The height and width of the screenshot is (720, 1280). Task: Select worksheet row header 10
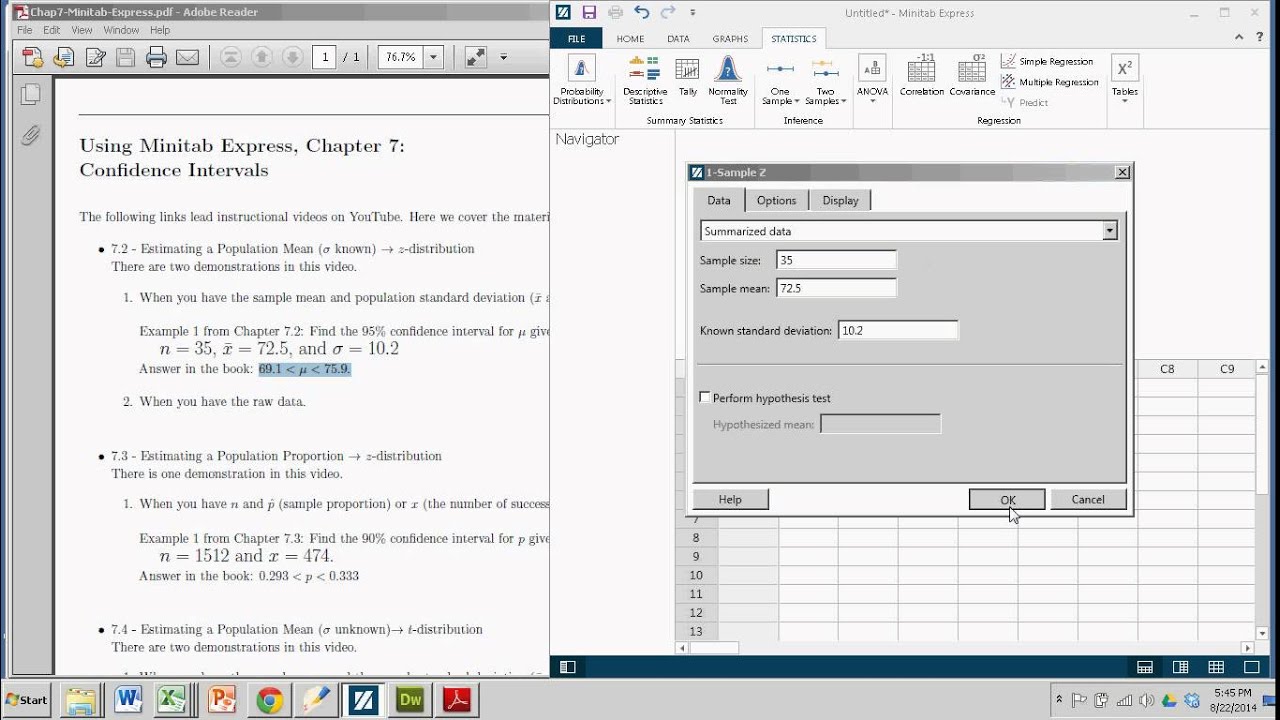[x=696, y=575]
